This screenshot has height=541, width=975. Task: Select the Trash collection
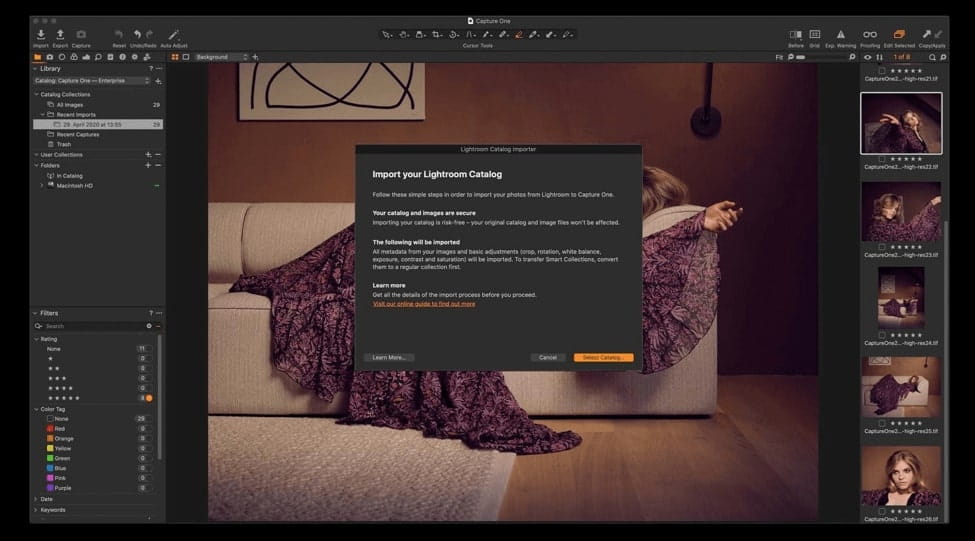(64, 144)
